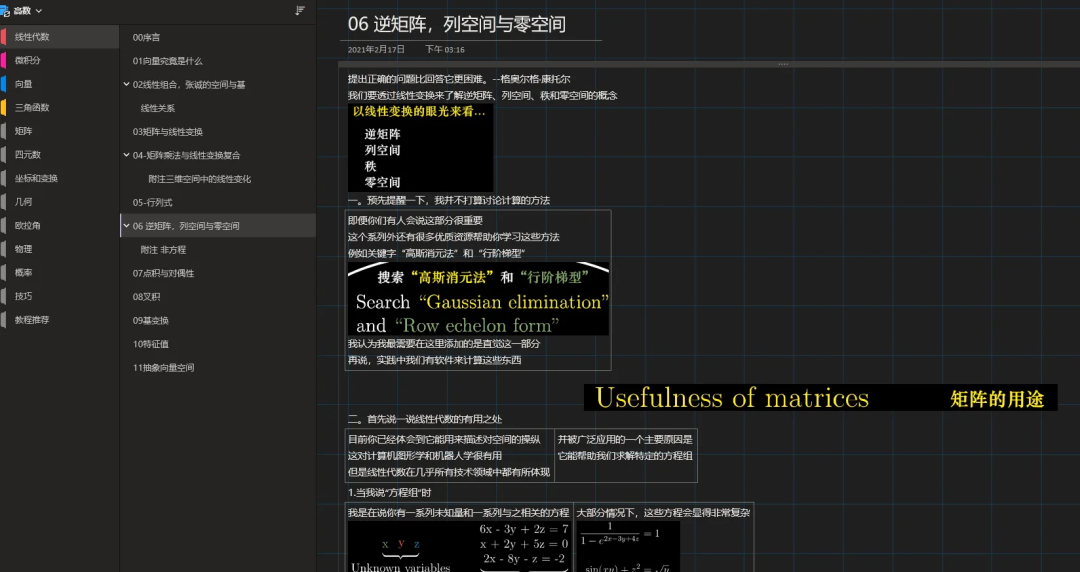Collapse the 04-矩阵乘法 page group

126,155
